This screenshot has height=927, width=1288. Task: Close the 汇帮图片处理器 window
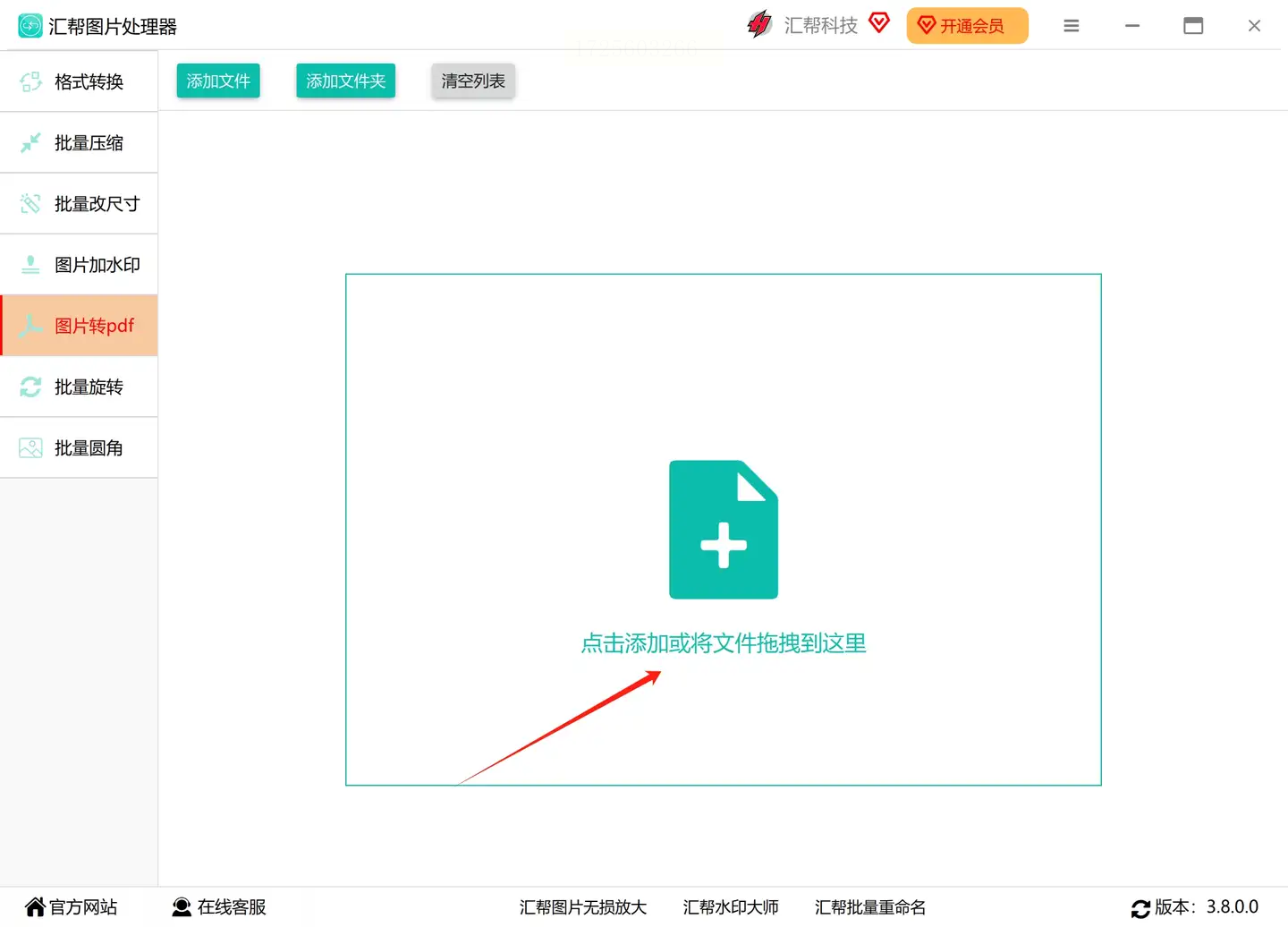click(x=1254, y=26)
